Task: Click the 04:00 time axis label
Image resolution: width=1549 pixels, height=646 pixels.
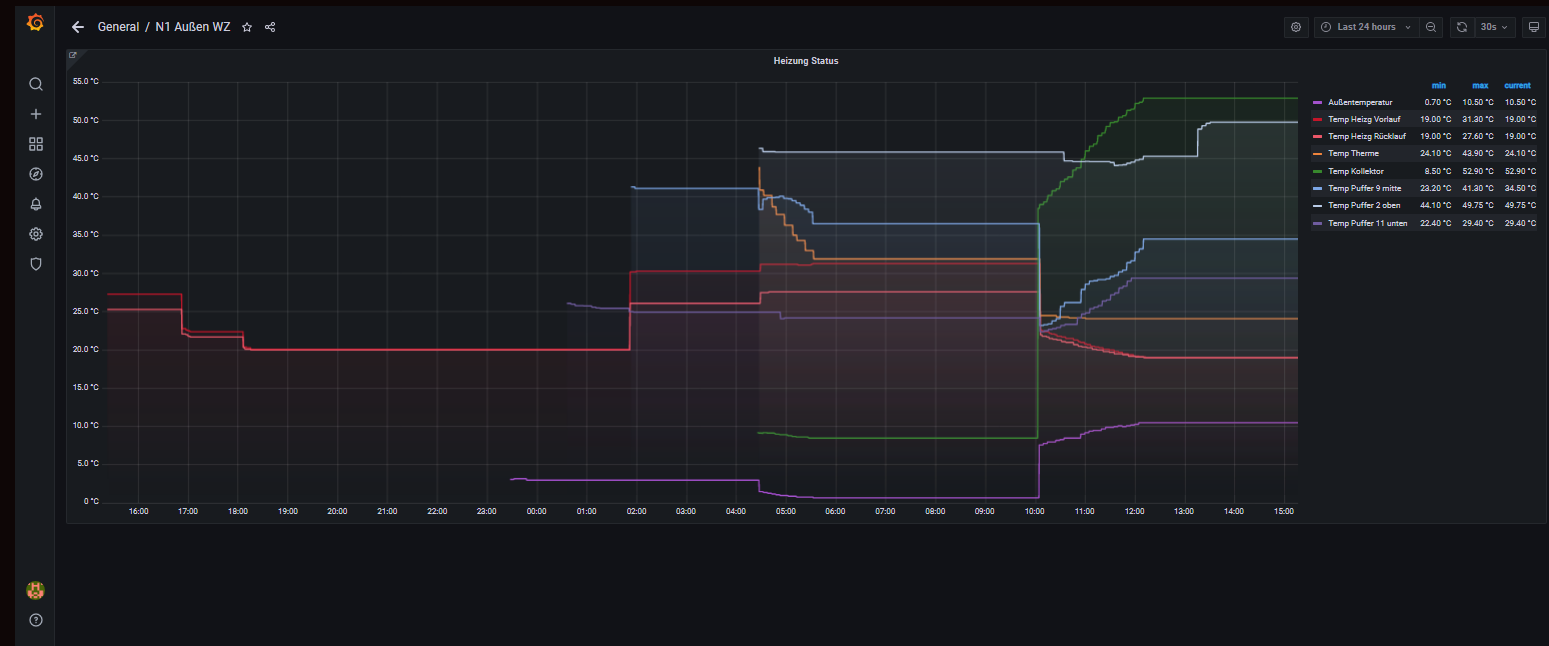Action: click(736, 511)
